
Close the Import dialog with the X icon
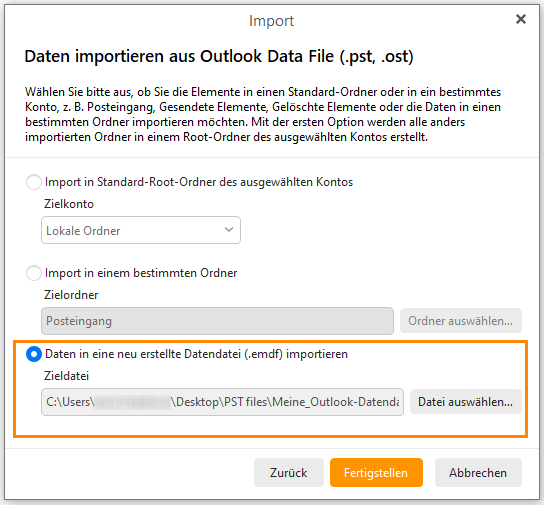(x=521, y=19)
